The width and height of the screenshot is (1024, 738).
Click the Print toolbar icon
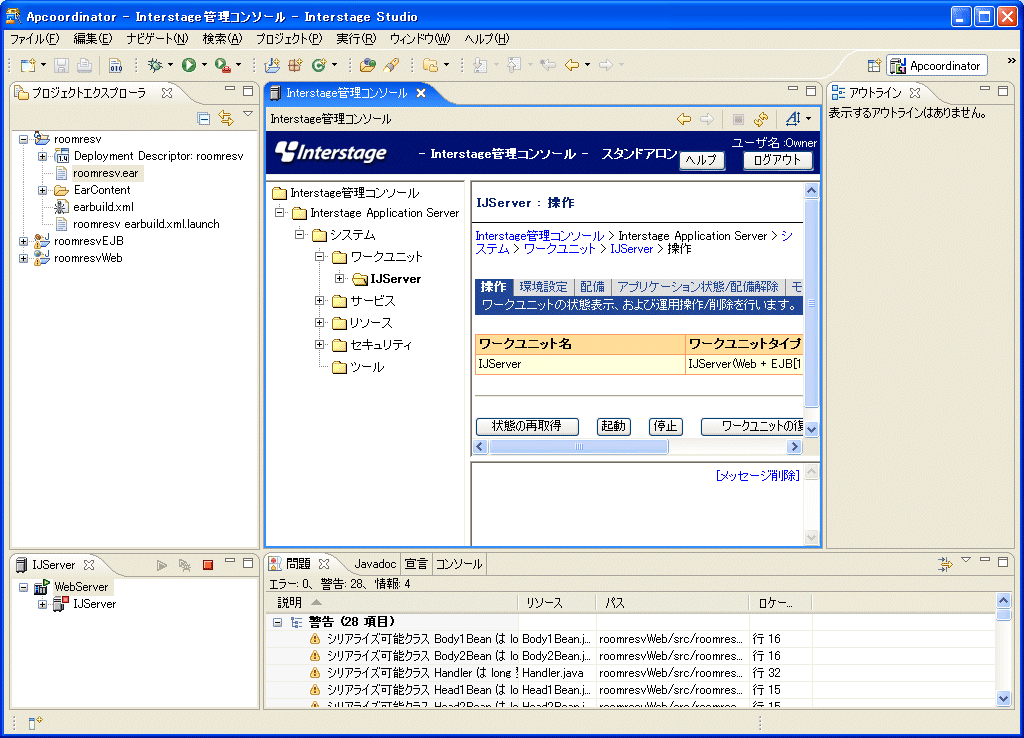pos(84,65)
